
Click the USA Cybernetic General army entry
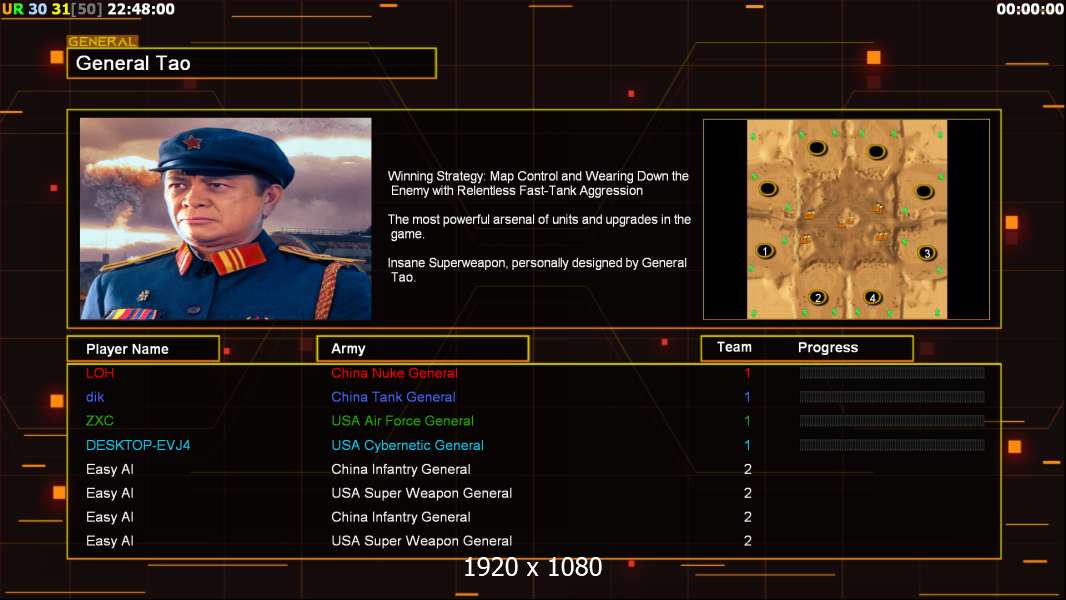pos(407,445)
